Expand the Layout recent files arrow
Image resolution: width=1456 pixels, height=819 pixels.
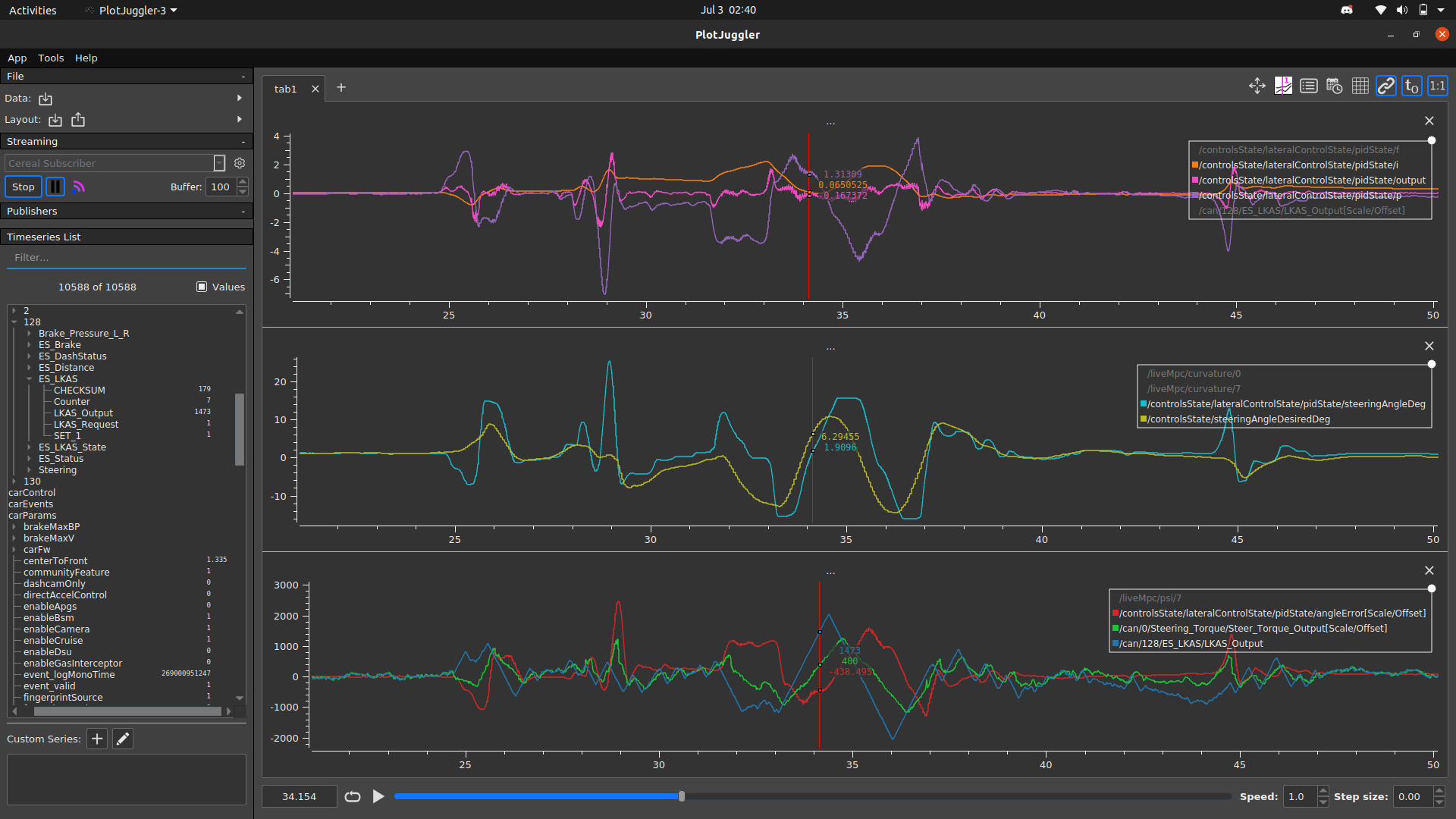[x=240, y=119]
